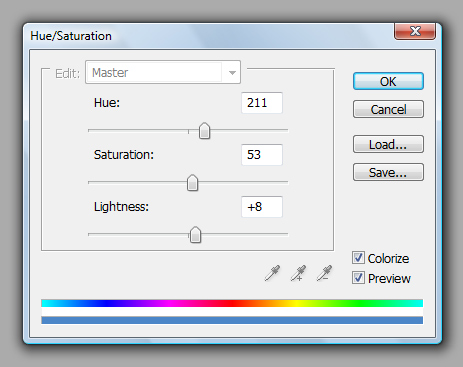Select the Eyedropper tool

point(272,273)
